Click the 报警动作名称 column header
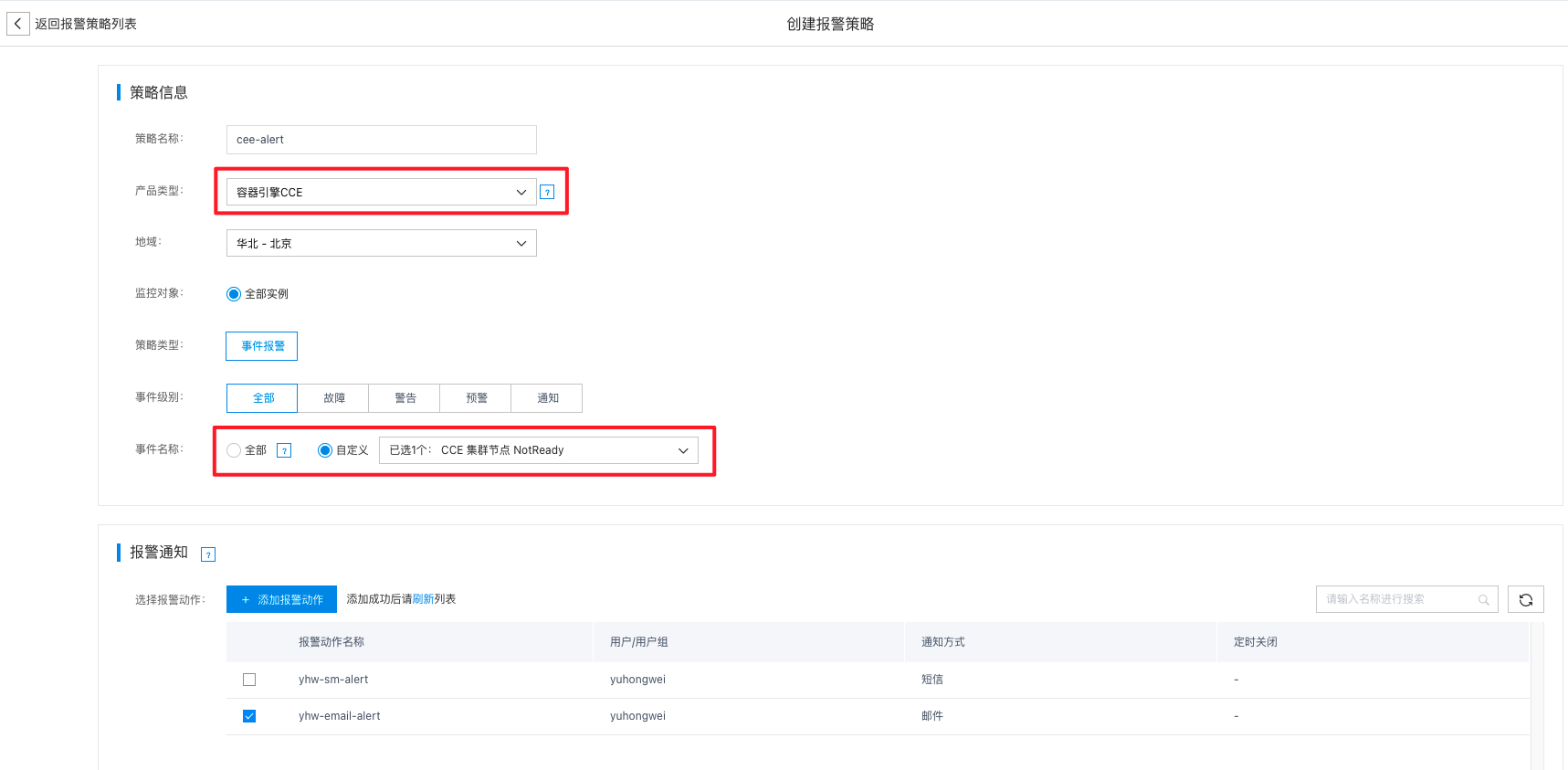Image resolution: width=1568 pixels, height=770 pixels. pos(331,642)
